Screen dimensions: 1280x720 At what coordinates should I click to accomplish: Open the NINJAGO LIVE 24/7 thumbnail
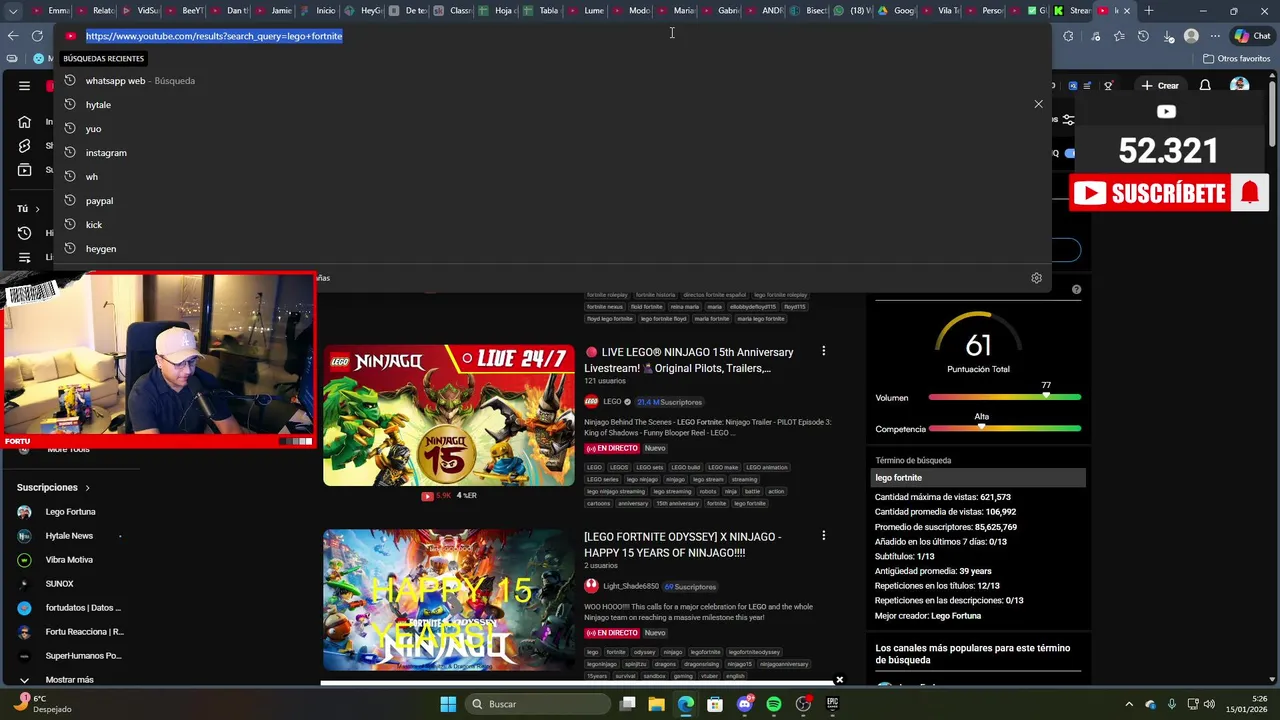[449, 415]
